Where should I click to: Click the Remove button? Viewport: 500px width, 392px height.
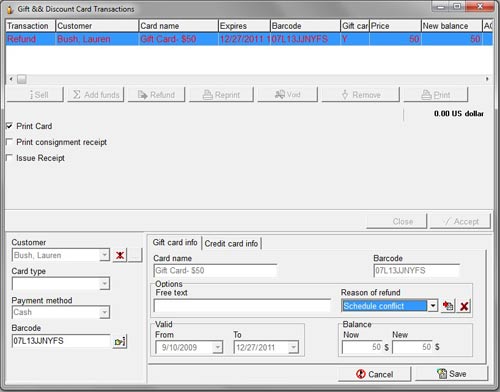(360, 95)
